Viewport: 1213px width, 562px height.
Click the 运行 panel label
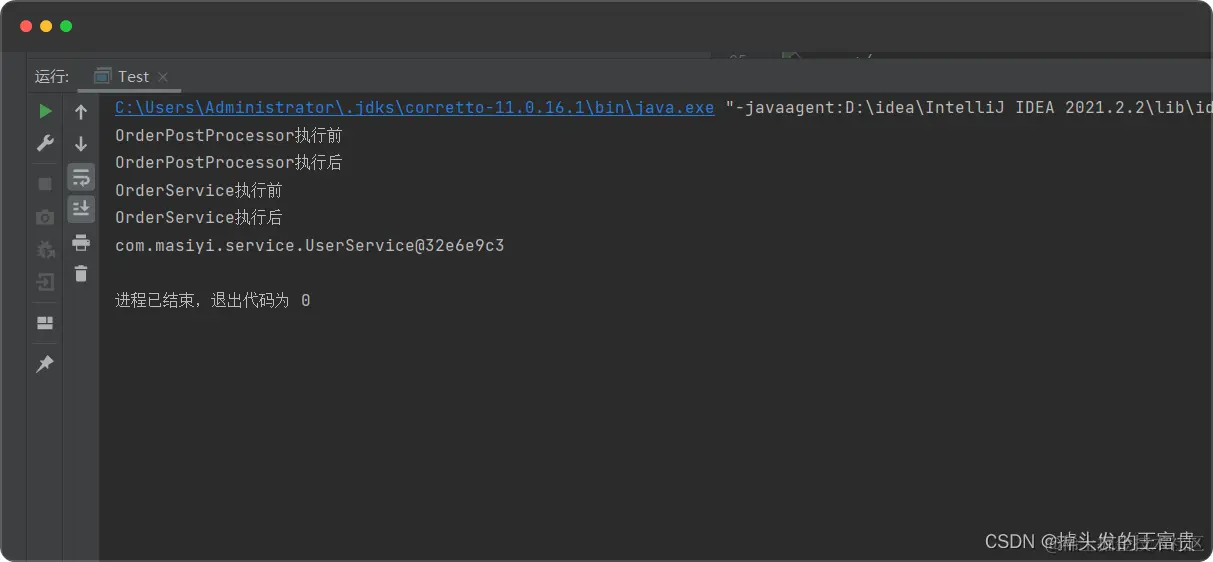tap(52, 76)
